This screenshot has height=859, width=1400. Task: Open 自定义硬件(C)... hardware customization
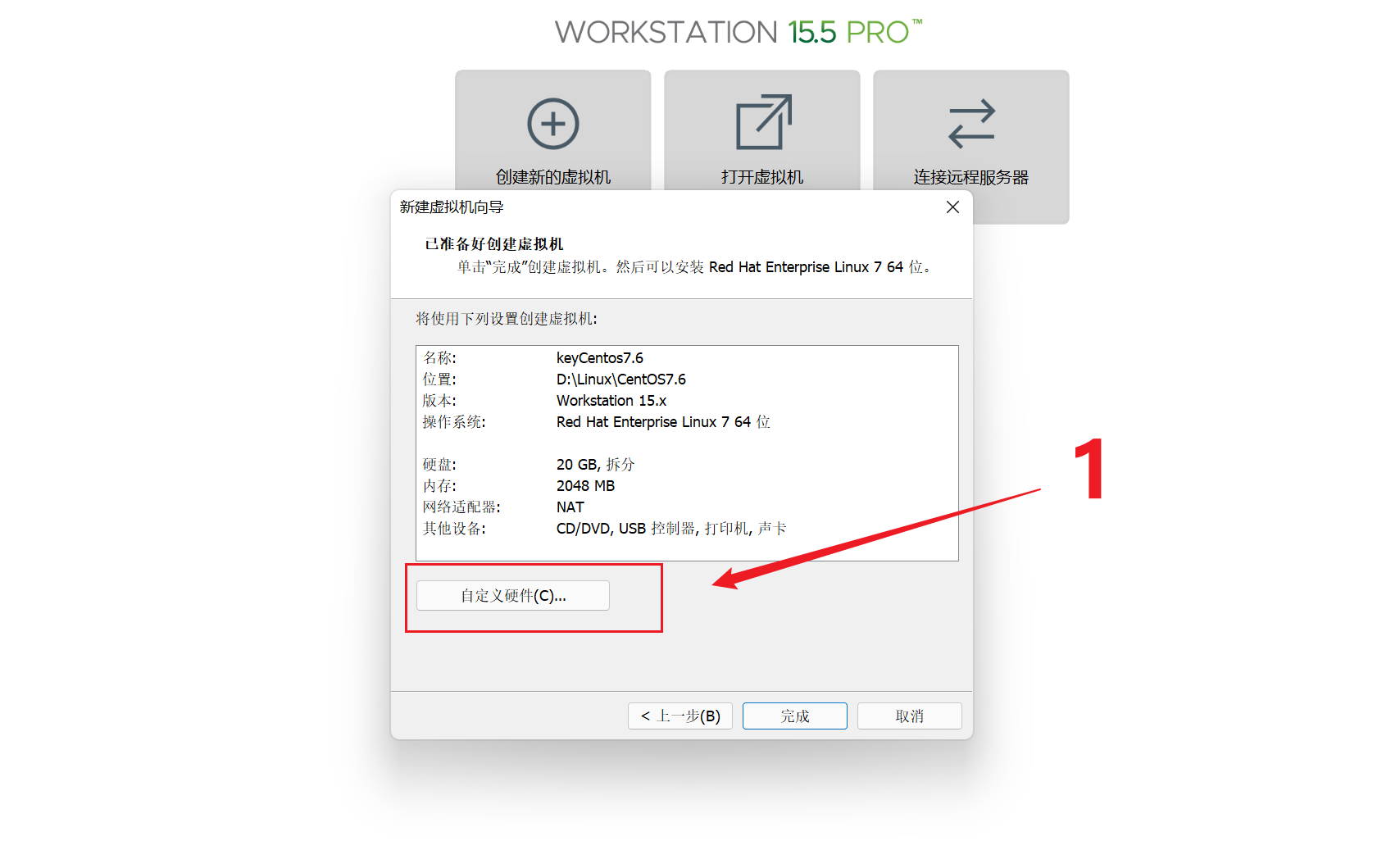pos(513,596)
